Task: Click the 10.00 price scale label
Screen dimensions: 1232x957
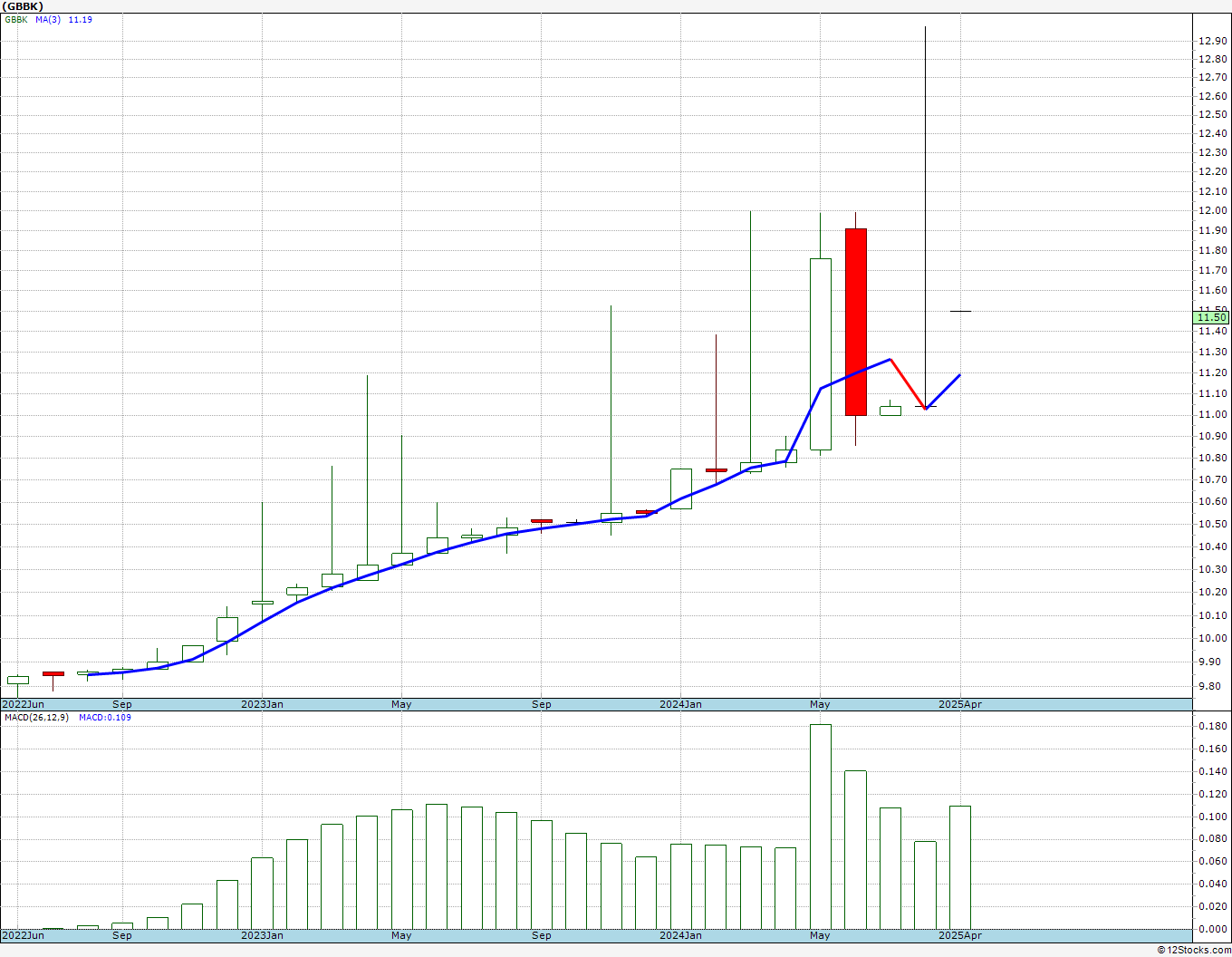Action: pos(1212,638)
